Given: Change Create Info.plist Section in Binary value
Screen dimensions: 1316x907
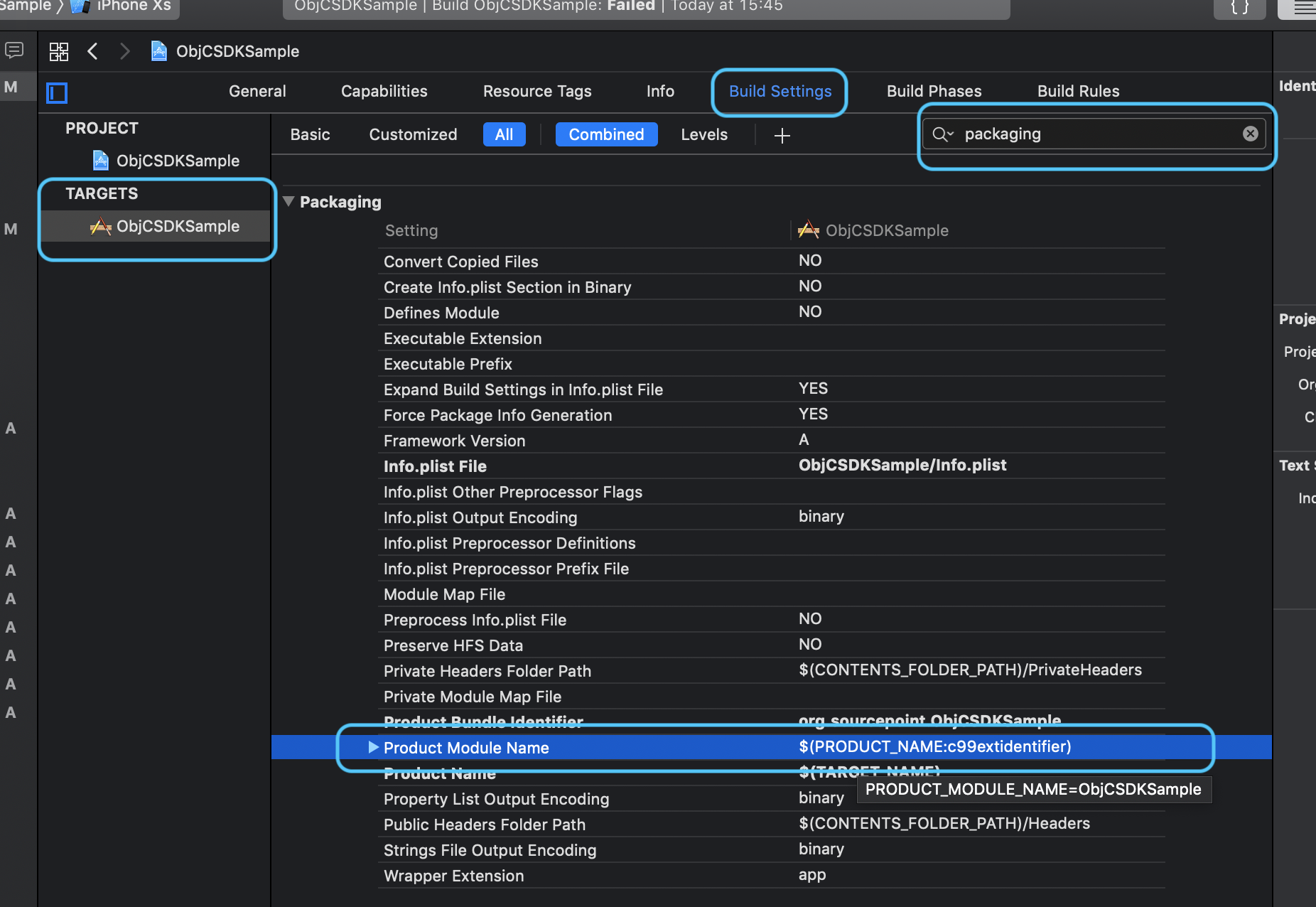Looking at the screenshot, I should pos(810,286).
